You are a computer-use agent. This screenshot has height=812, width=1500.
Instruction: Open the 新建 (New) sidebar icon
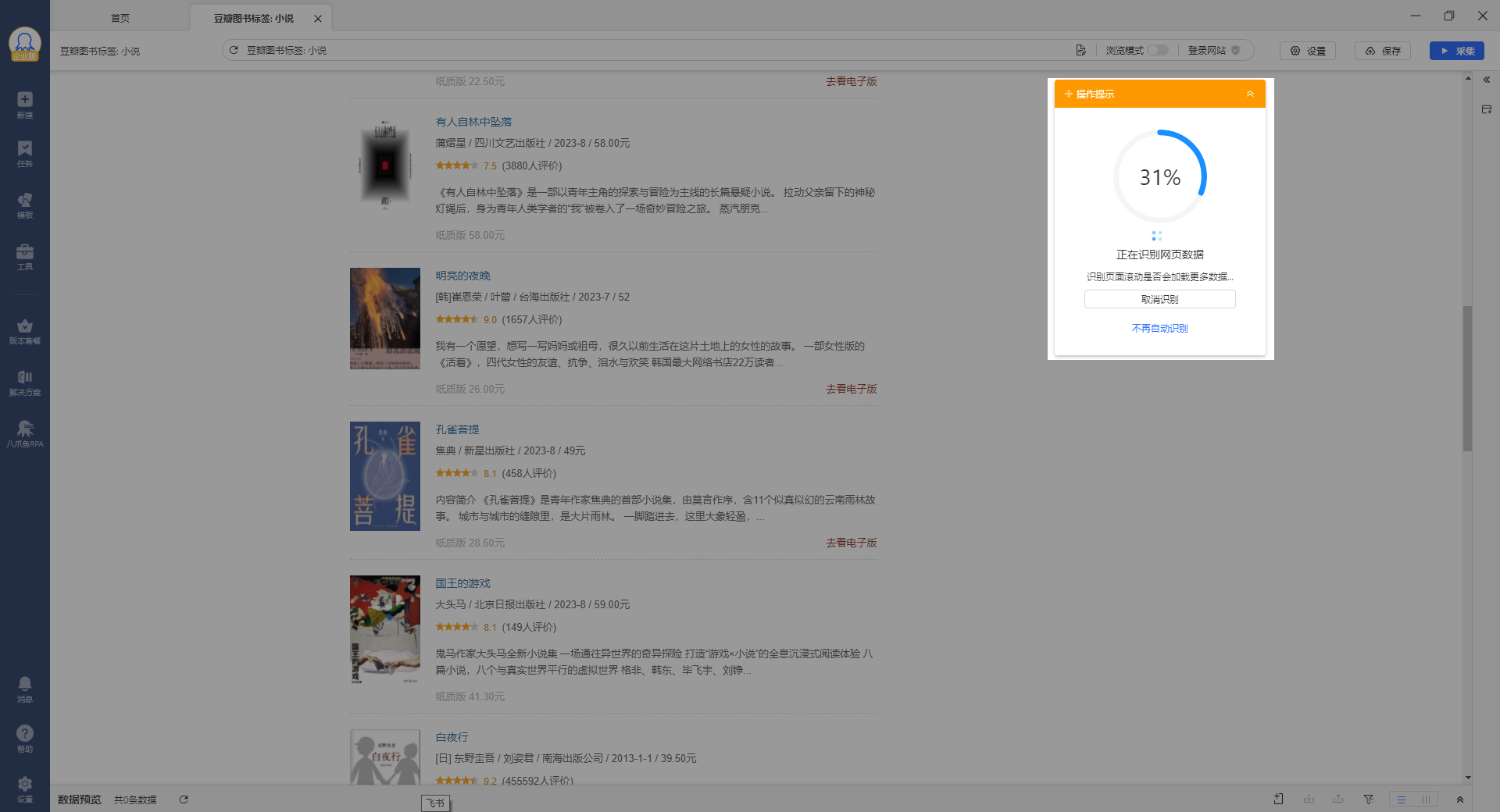25,105
